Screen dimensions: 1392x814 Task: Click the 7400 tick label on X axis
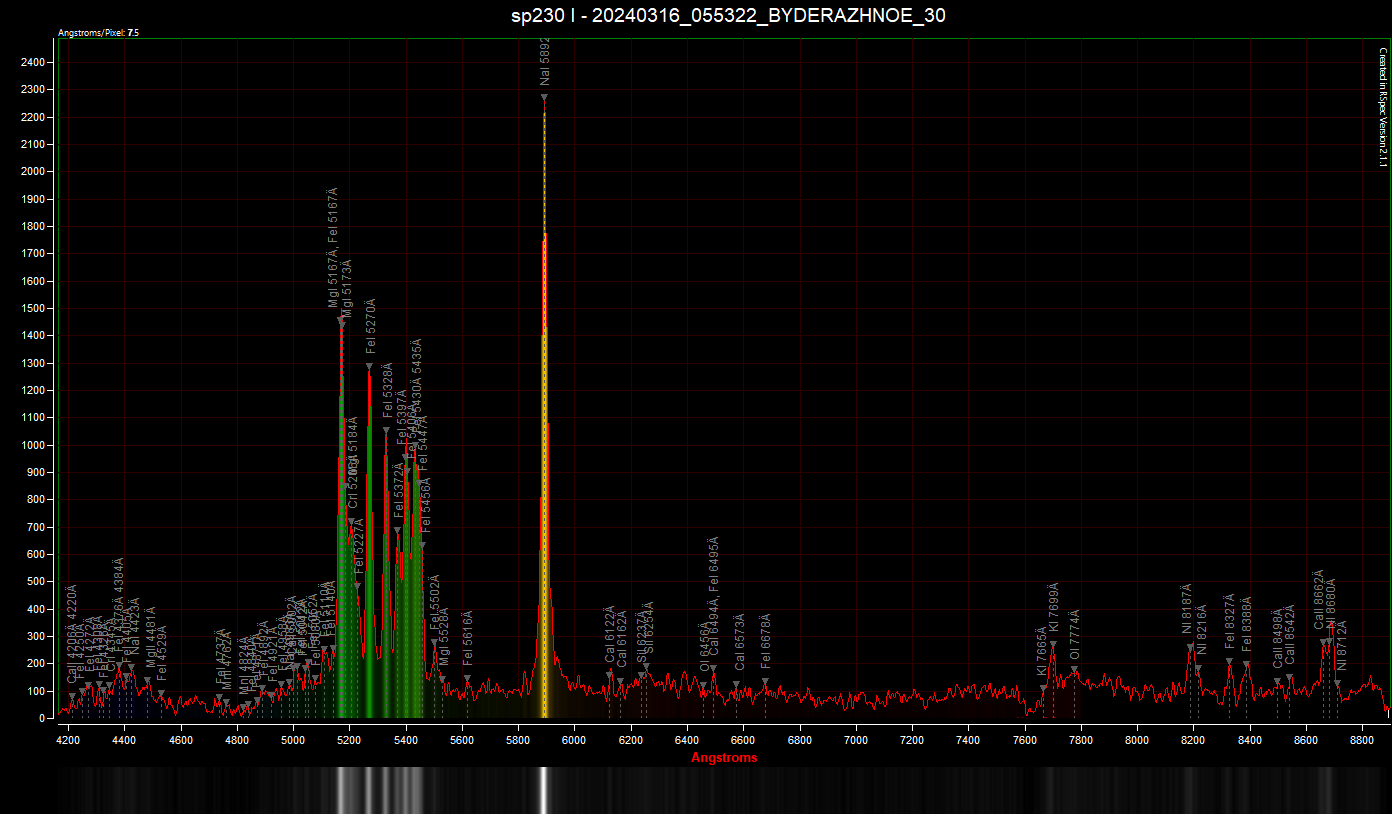coord(968,741)
